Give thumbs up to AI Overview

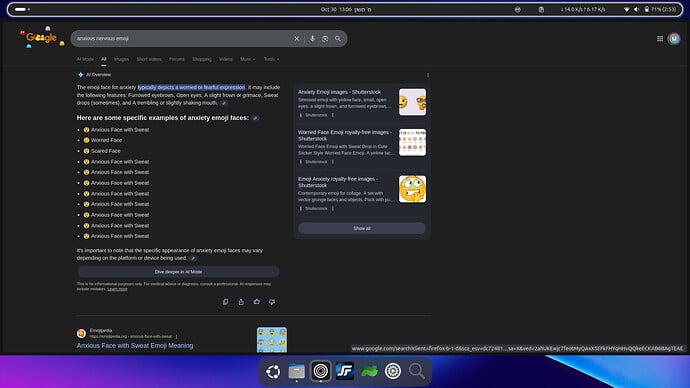(x=257, y=302)
